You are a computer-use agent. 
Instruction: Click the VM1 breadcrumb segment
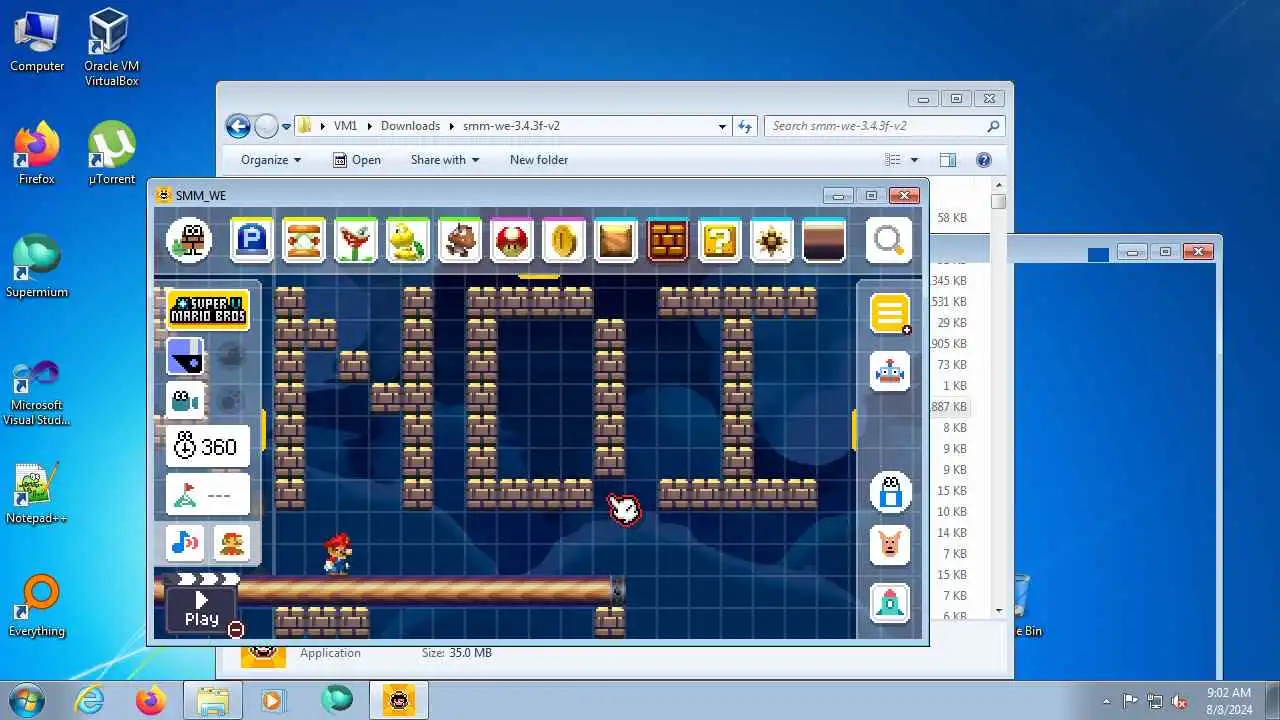(345, 126)
